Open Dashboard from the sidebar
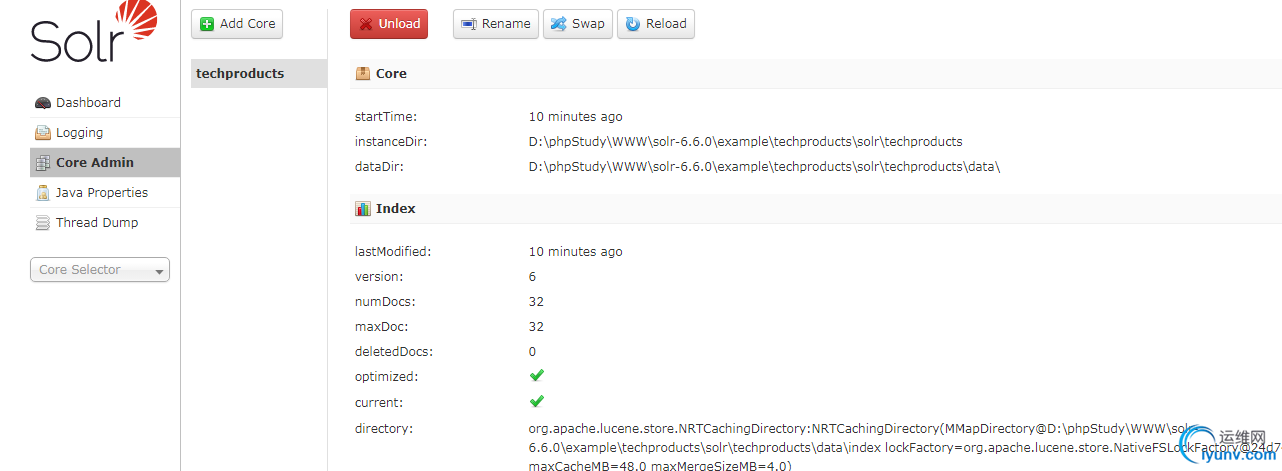The width and height of the screenshot is (1282, 471). tap(105, 103)
